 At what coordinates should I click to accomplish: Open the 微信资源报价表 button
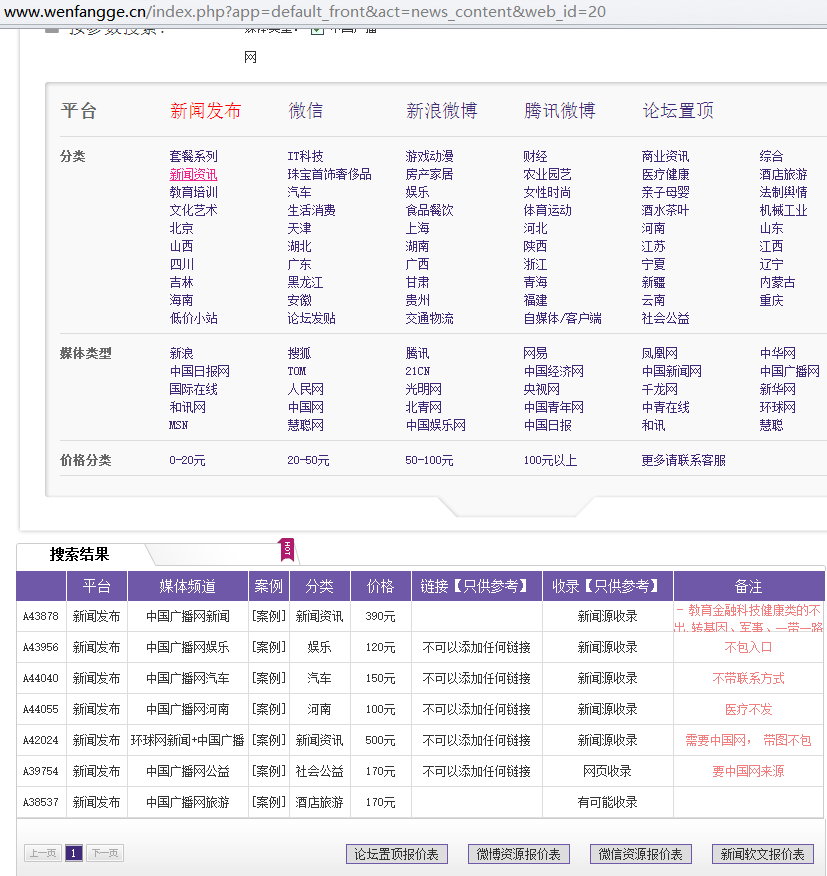pyautogui.click(x=641, y=854)
